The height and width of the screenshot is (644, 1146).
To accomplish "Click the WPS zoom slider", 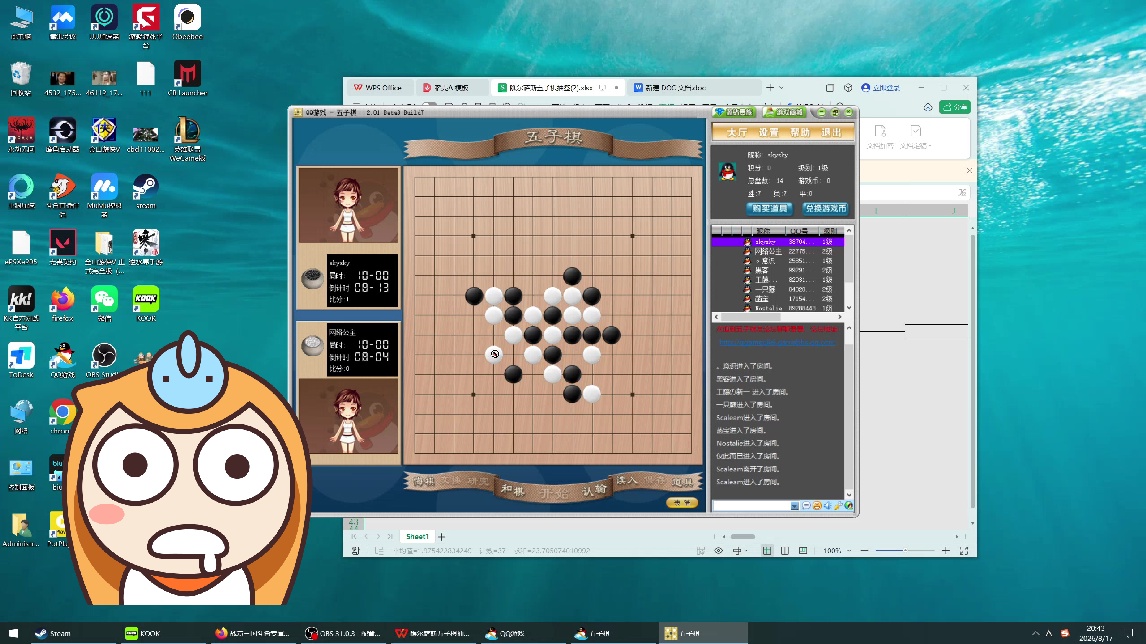I will coord(905,550).
